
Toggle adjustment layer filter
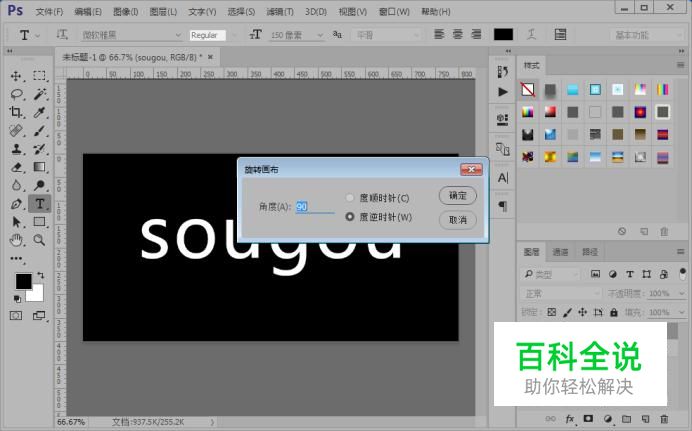[613, 274]
